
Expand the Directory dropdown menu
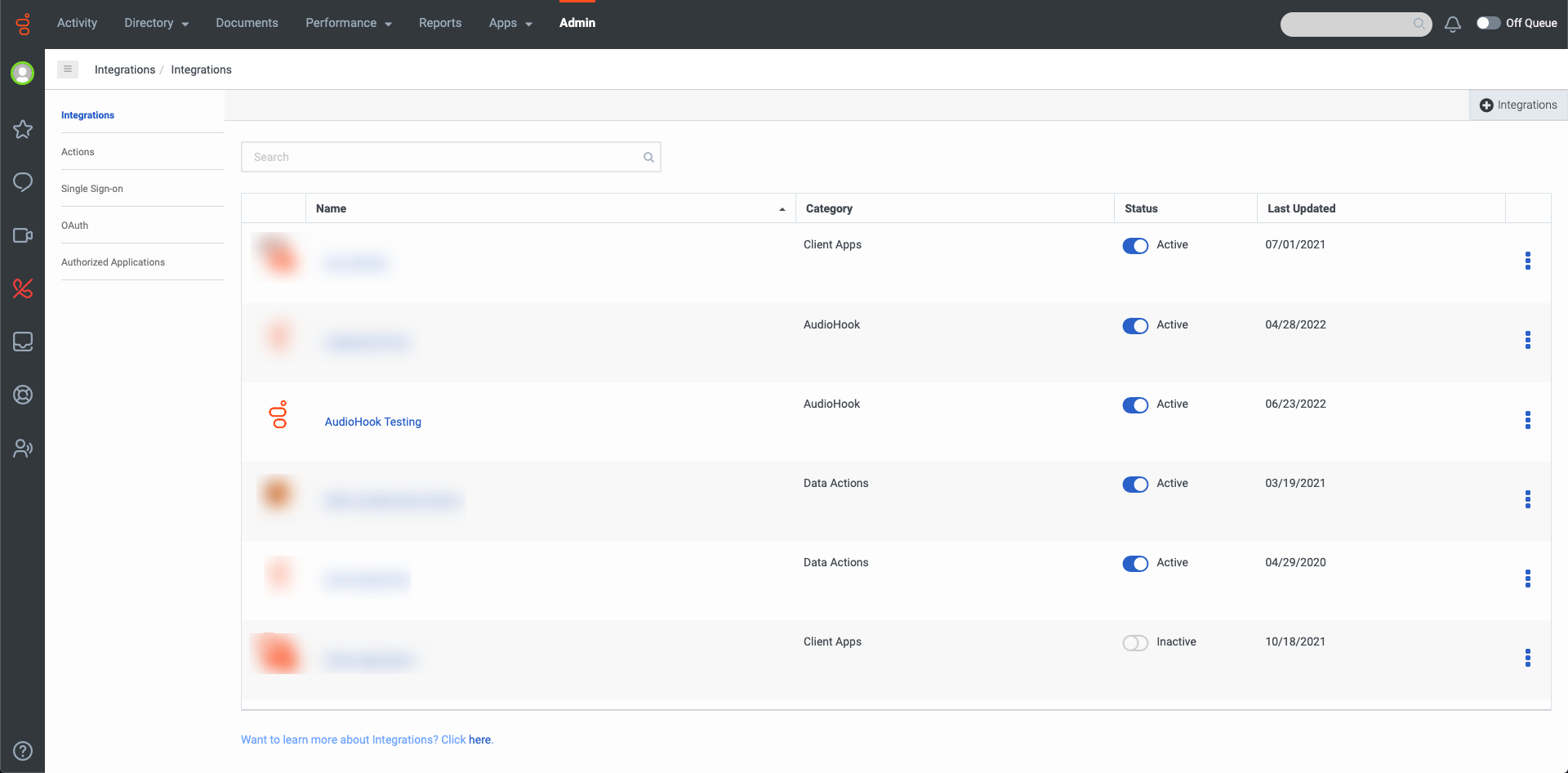point(156,23)
